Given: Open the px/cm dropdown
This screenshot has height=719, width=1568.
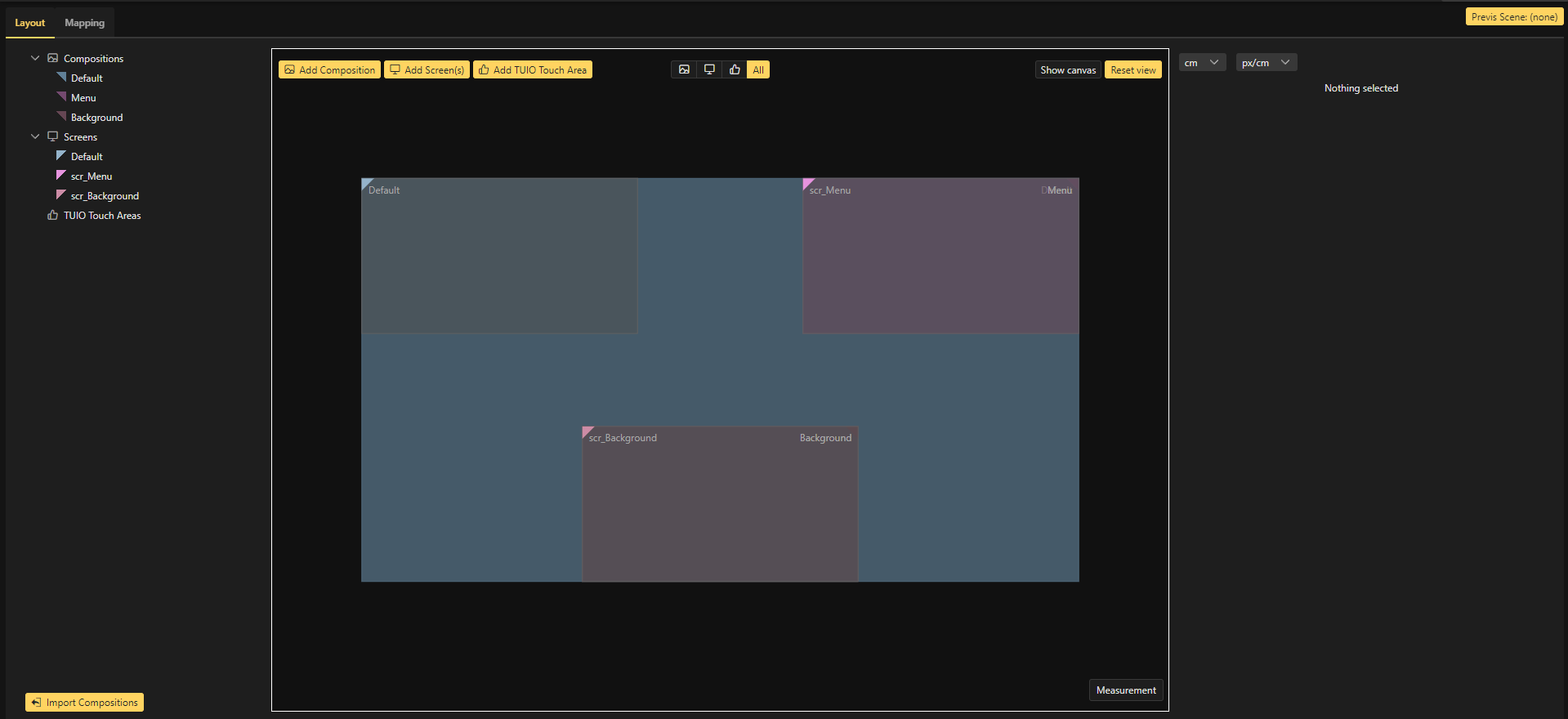Looking at the screenshot, I should [x=1266, y=63].
